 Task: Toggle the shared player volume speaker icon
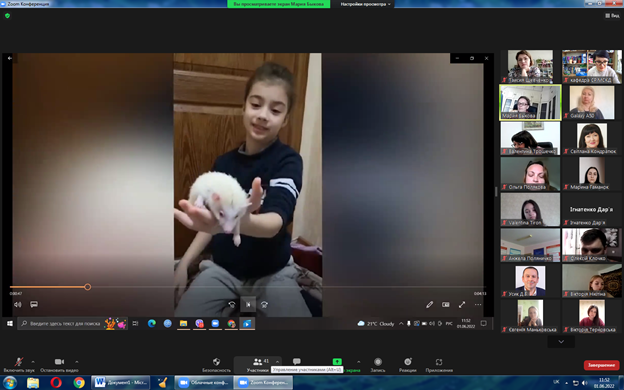[18, 304]
